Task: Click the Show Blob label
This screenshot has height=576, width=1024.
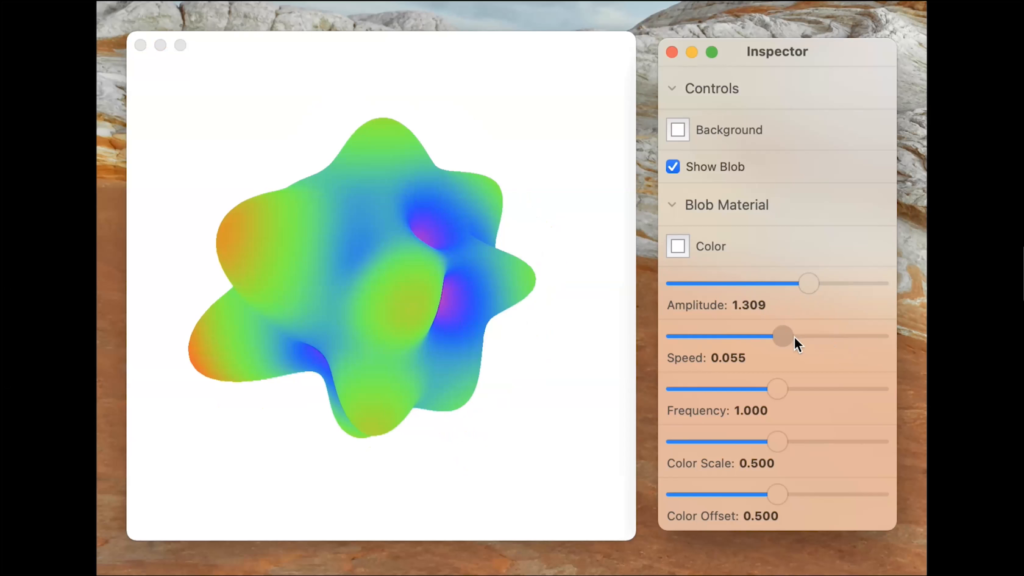Action: click(x=715, y=167)
